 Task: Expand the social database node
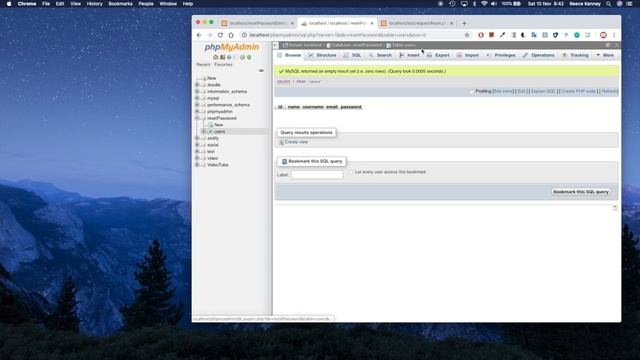click(x=197, y=145)
